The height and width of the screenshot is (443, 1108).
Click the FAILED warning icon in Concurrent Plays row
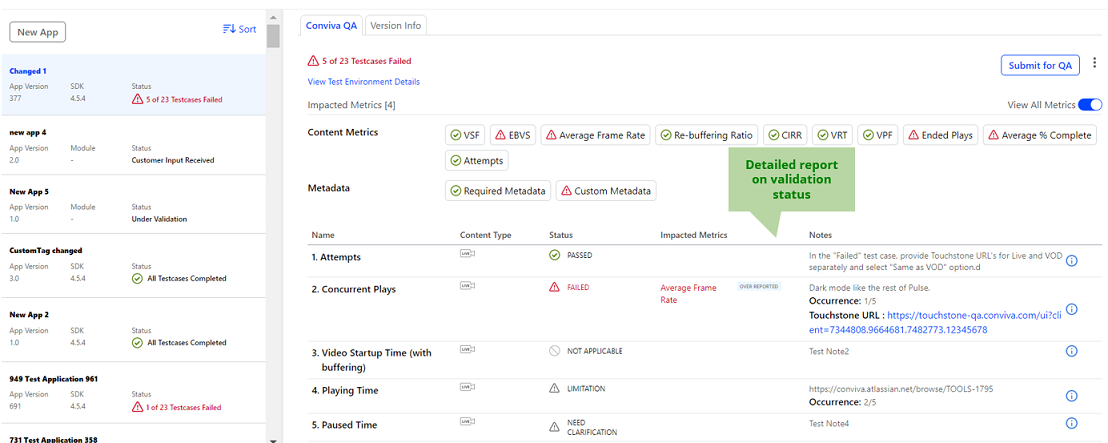(555, 288)
